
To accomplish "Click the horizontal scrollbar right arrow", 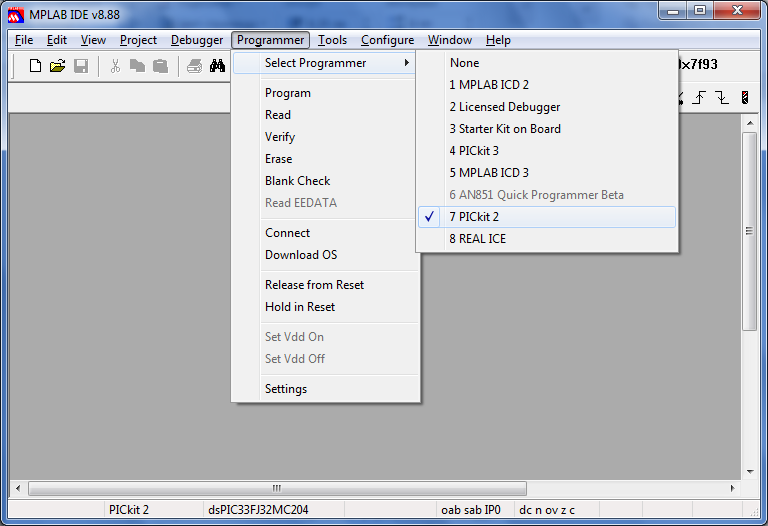I will (733, 488).
